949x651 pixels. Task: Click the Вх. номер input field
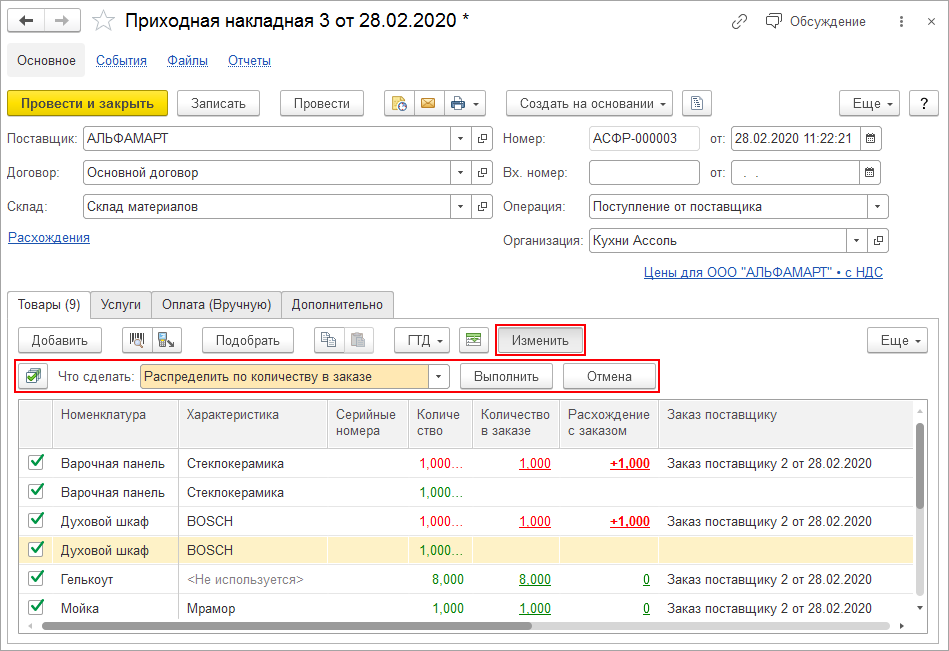coord(645,172)
